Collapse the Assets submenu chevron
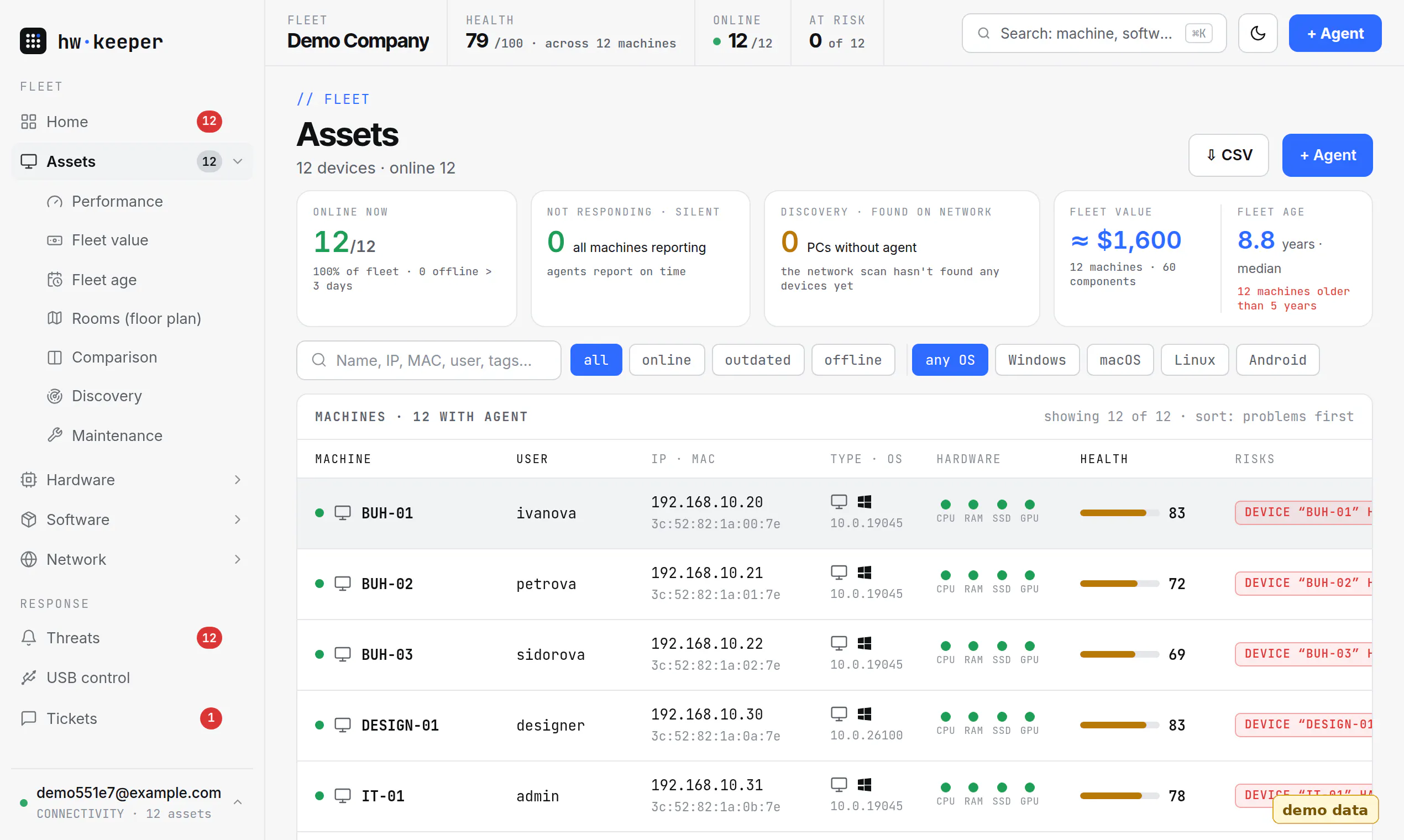Image resolution: width=1404 pixels, height=840 pixels. click(x=238, y=161)
